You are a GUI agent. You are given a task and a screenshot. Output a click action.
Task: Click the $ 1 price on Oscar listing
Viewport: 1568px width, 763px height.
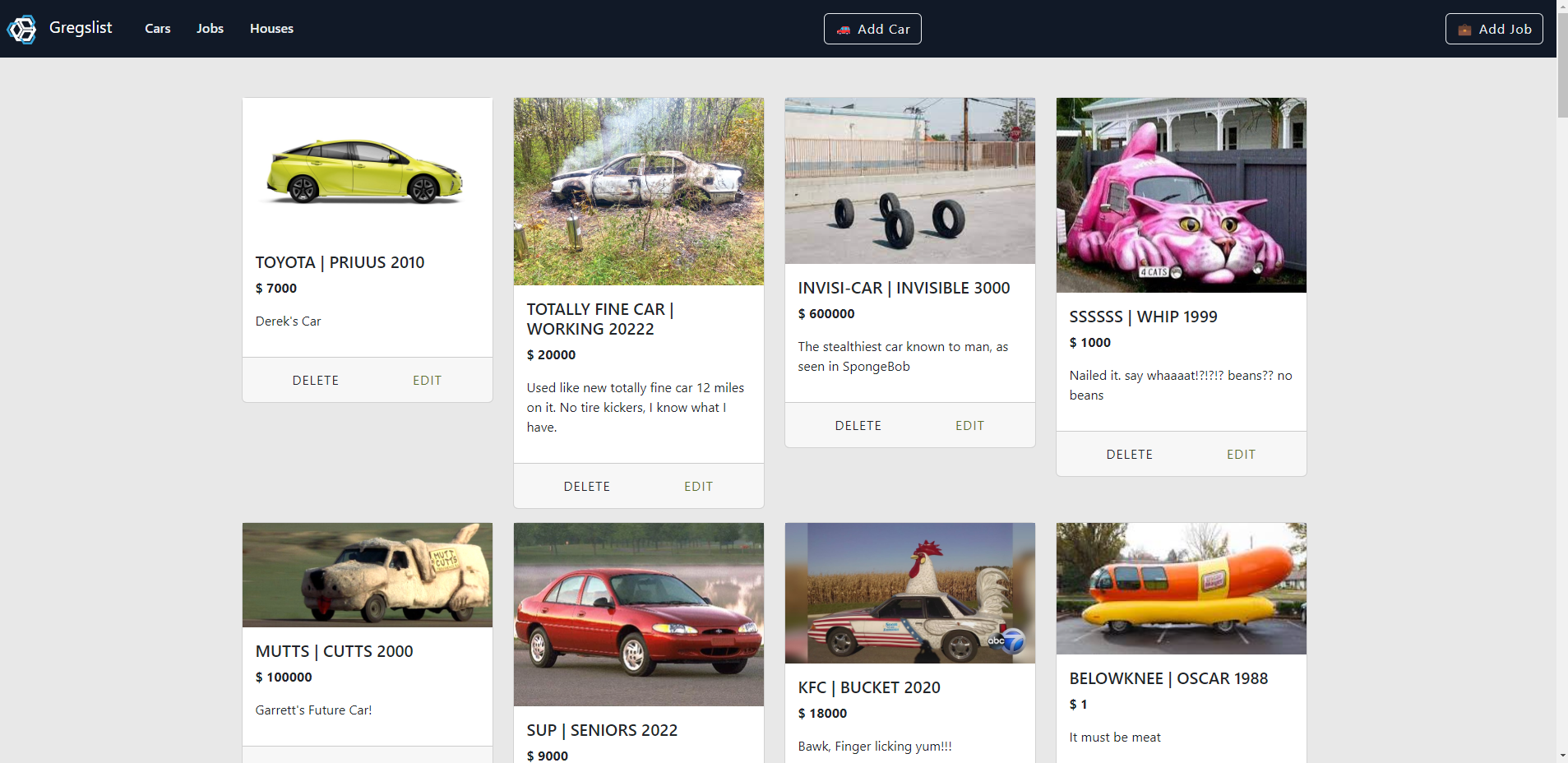pos(1078,705)
